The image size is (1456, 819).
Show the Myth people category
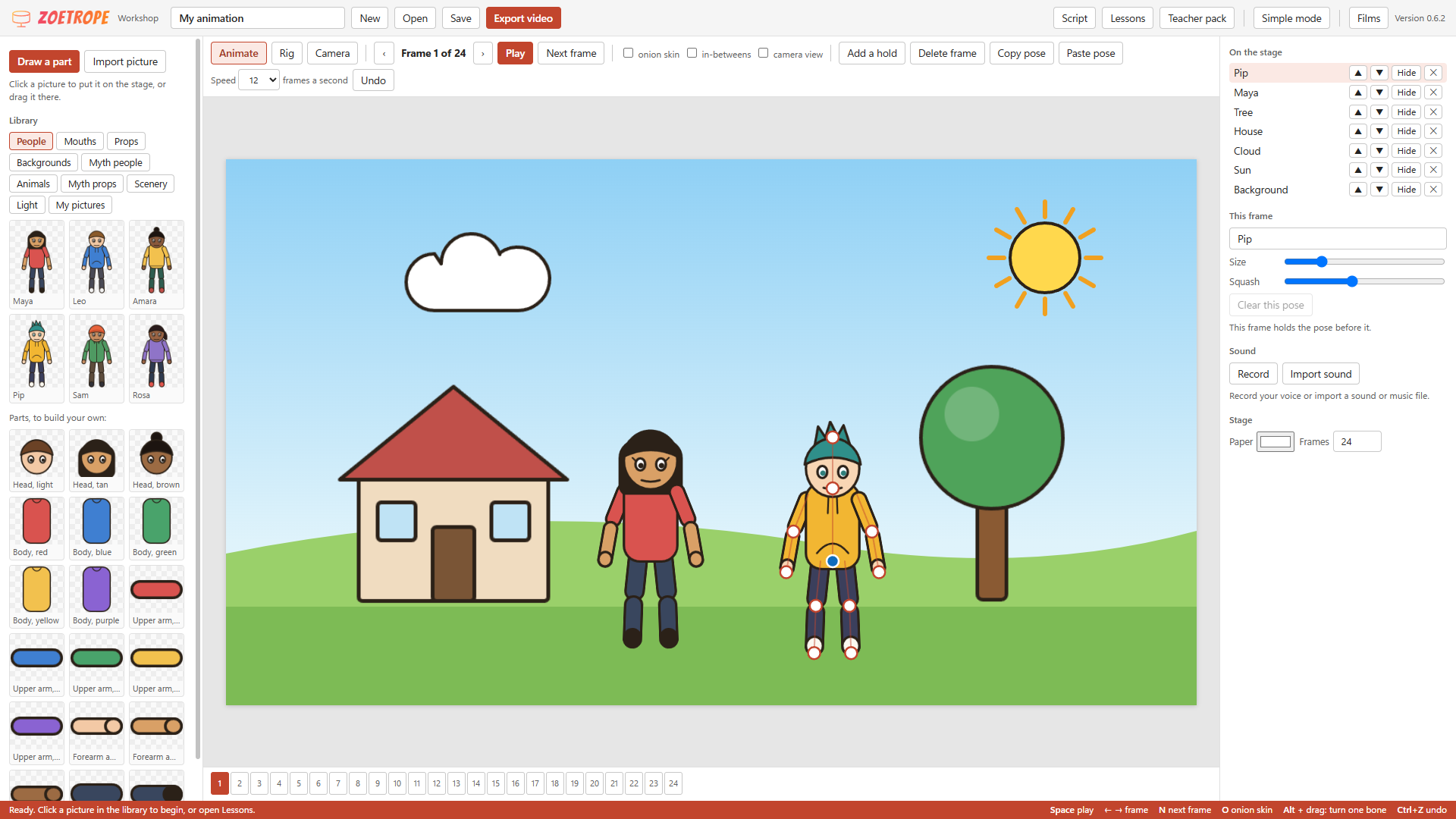click(x=115, y=163)
